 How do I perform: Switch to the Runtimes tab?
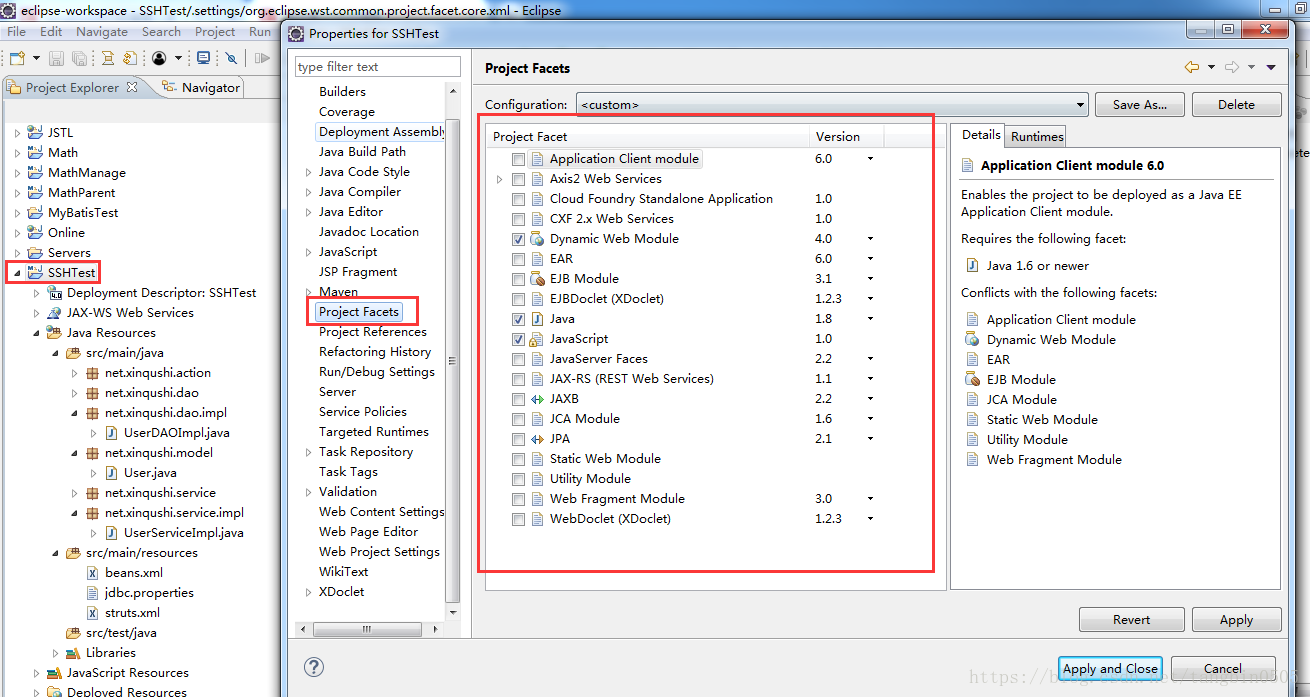coord(1037,136)
